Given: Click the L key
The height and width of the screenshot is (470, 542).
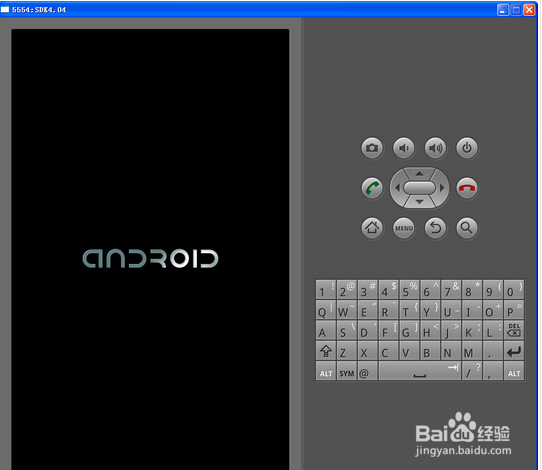Looking at the screenshot, I should [493, 330].
